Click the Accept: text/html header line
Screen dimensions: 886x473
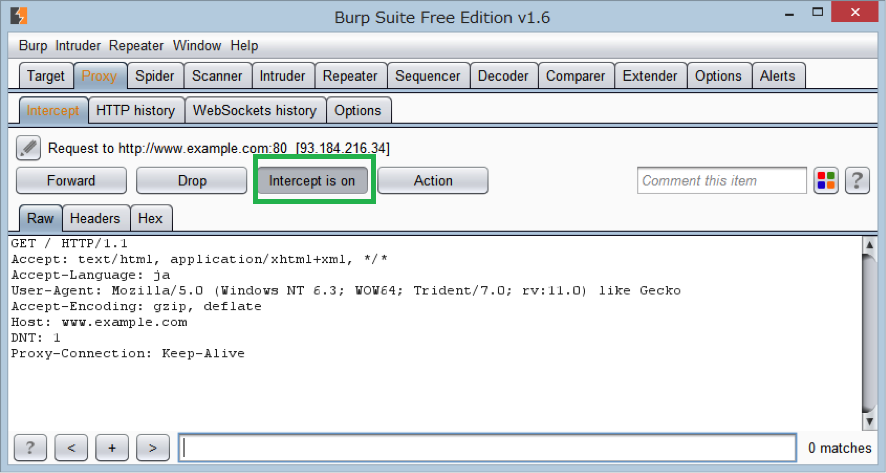(x=199, y=259)
